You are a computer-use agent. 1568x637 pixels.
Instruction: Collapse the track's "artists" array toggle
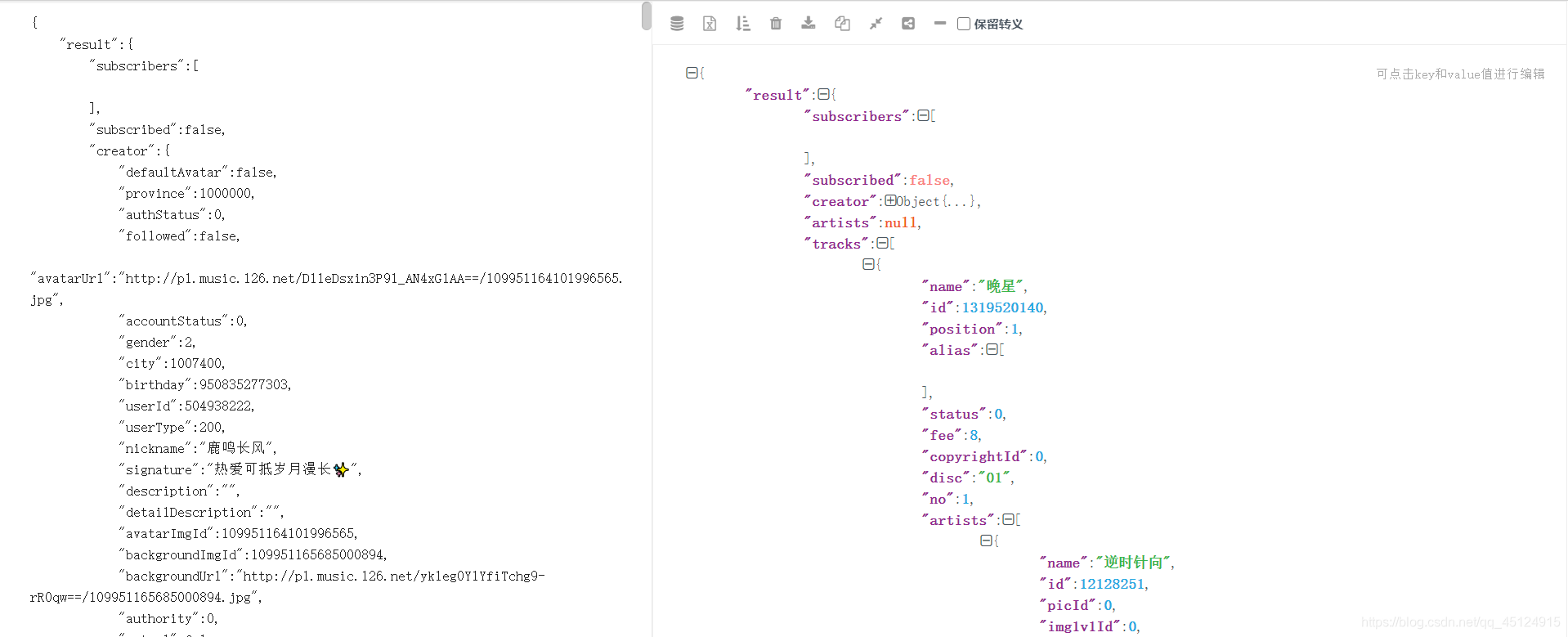pos(1008,519)
